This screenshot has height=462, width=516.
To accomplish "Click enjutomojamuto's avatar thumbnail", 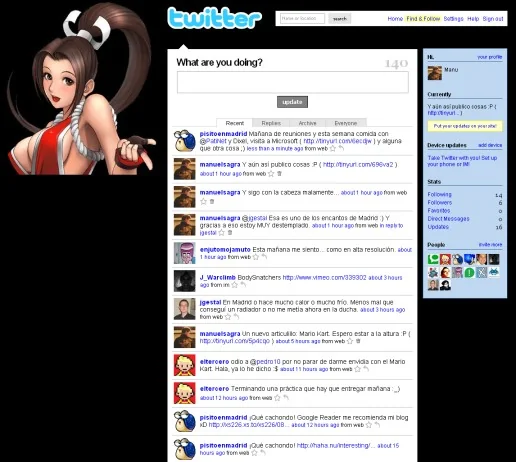I will pyautogui.click(x=184, y=253).
